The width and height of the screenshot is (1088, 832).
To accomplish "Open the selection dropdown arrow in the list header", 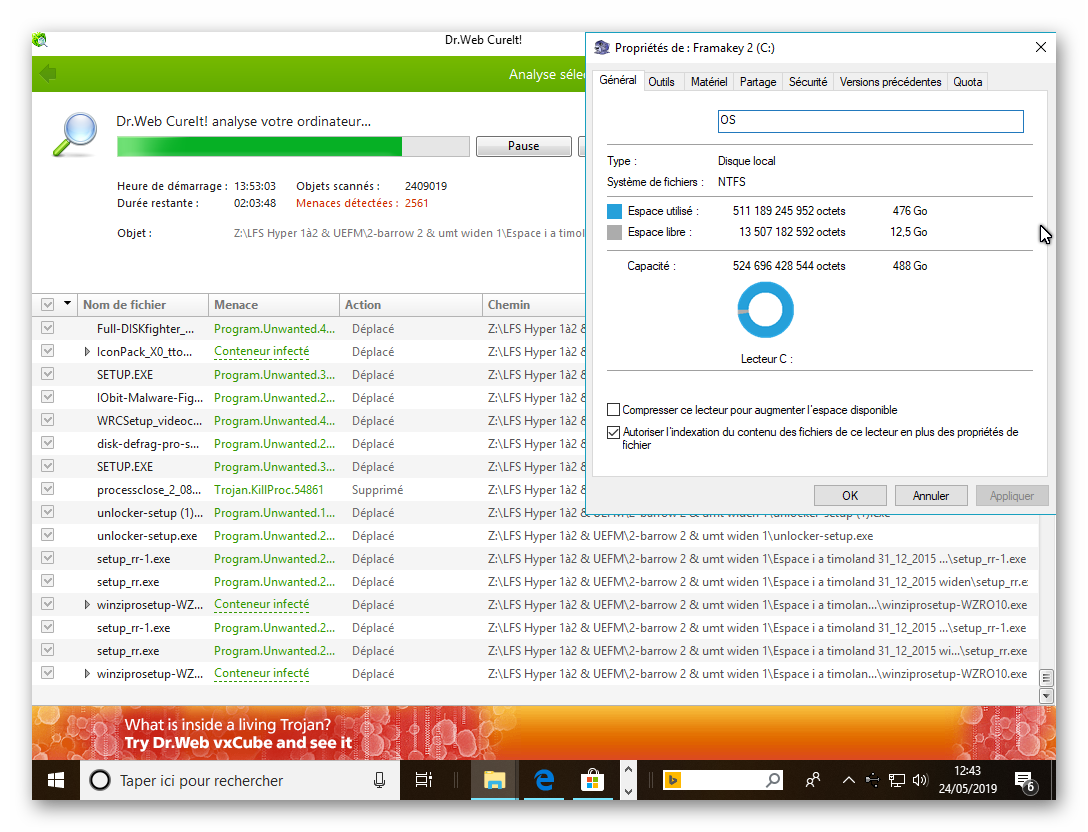I will click(67, 303).
